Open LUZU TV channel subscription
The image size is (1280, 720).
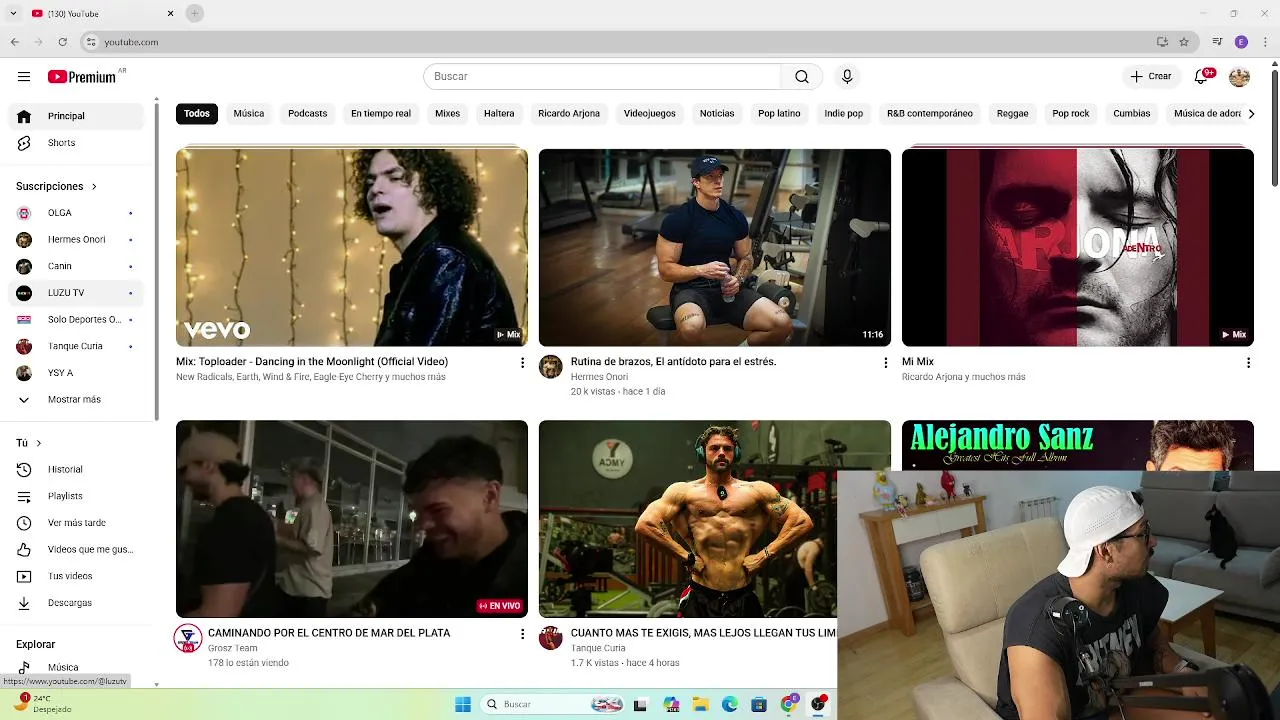point(76,293)
